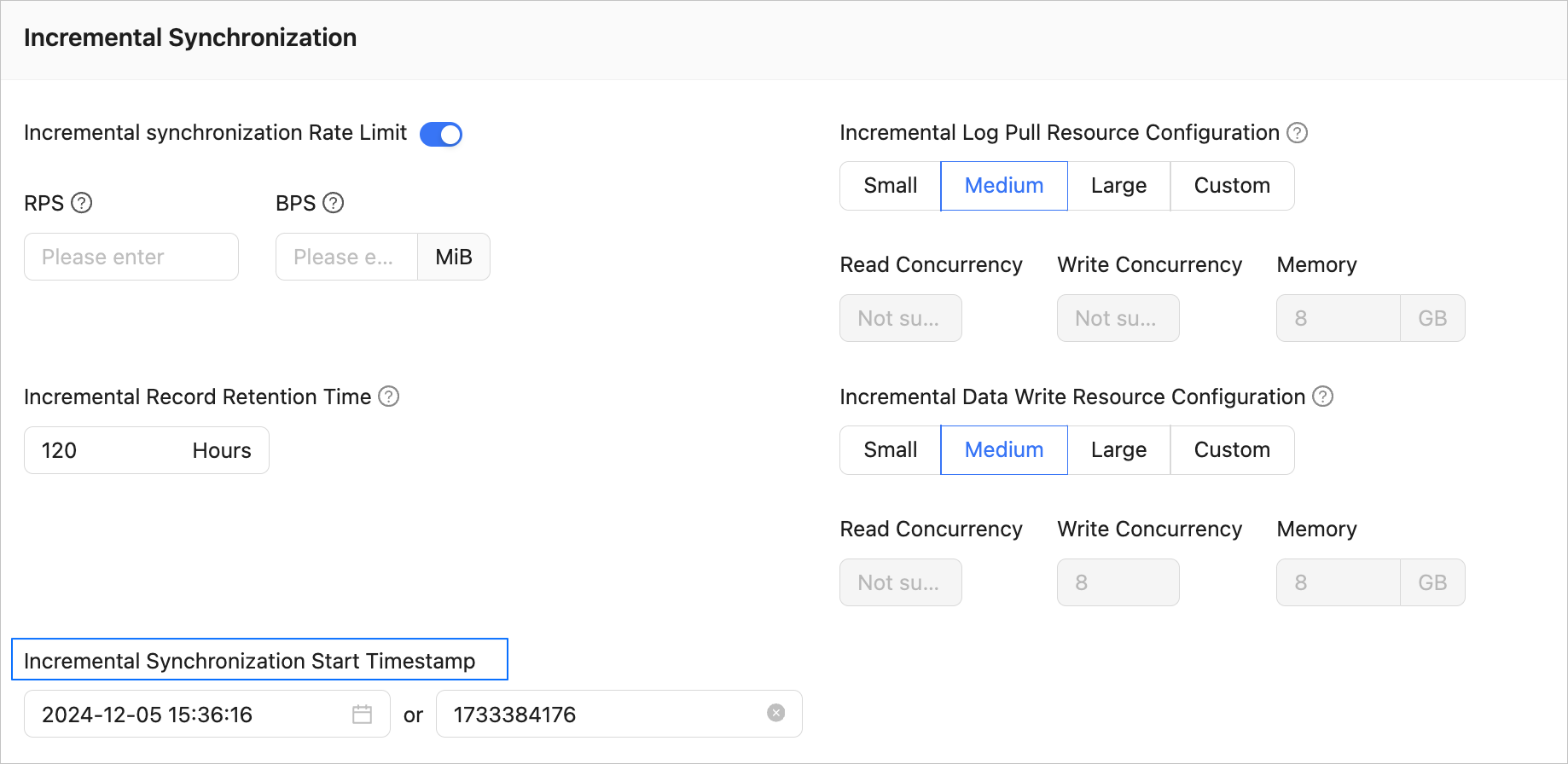
Task: Click the BPS input field
Action: tap(346, 257)
